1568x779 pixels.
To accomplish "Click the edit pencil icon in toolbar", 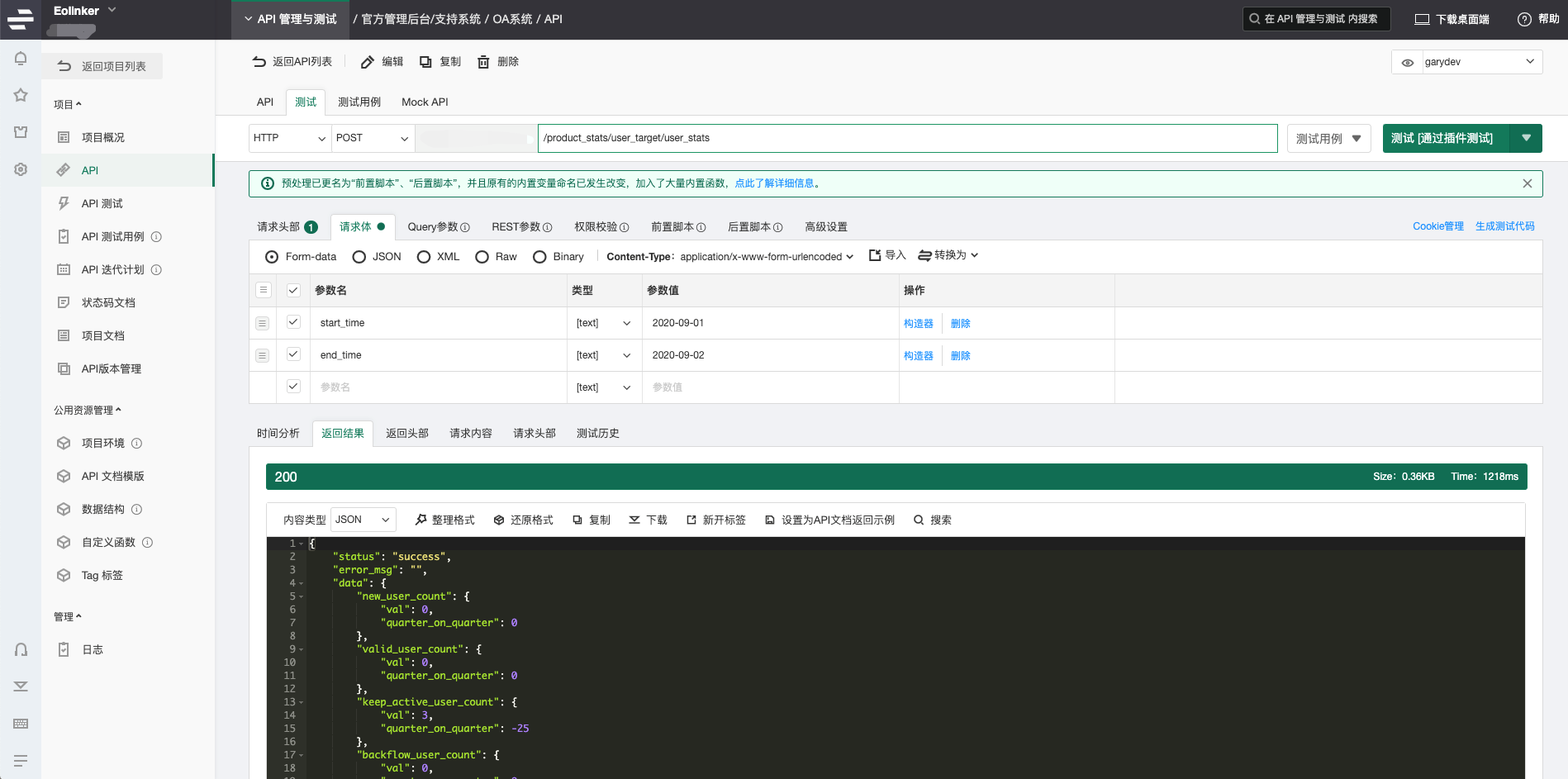I will (x=368, y=62).
